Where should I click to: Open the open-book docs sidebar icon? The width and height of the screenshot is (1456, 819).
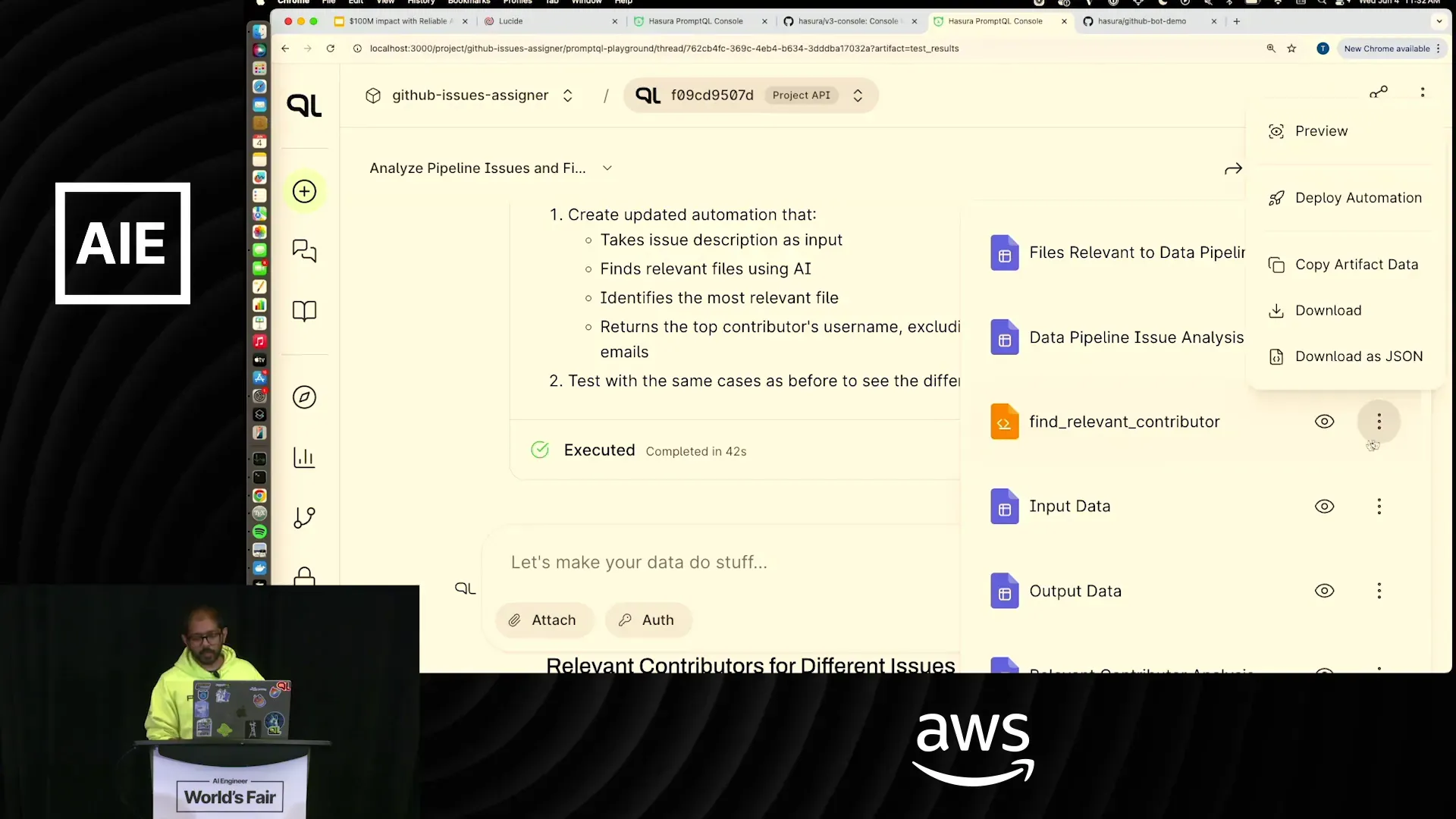pyautogui.click(x=304, y=311)
